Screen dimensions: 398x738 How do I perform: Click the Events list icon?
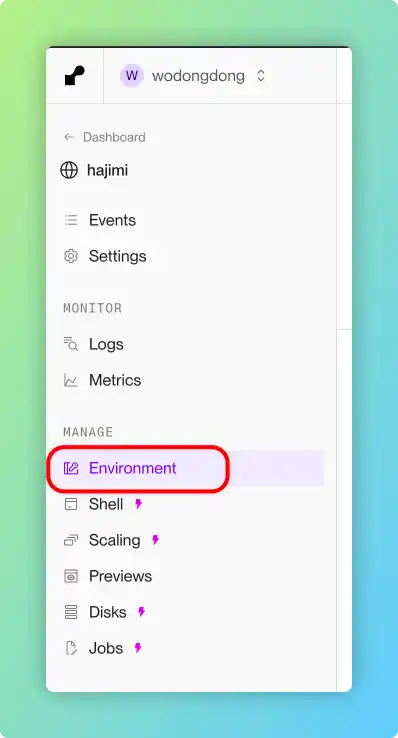(x=71, y=220)
